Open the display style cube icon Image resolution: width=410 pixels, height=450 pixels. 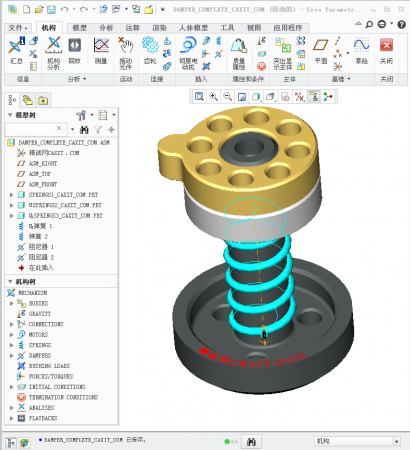click(x=256, y=97)
